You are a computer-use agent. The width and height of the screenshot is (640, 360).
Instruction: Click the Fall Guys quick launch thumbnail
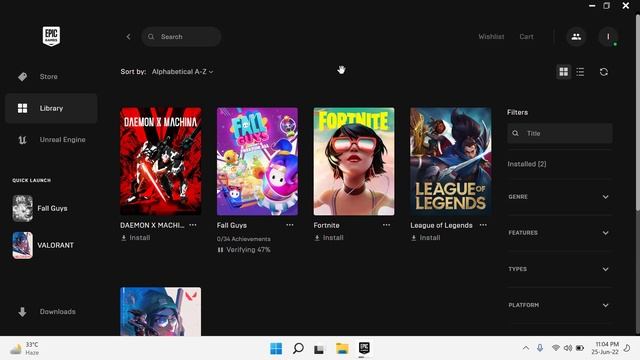pos(22,208)
